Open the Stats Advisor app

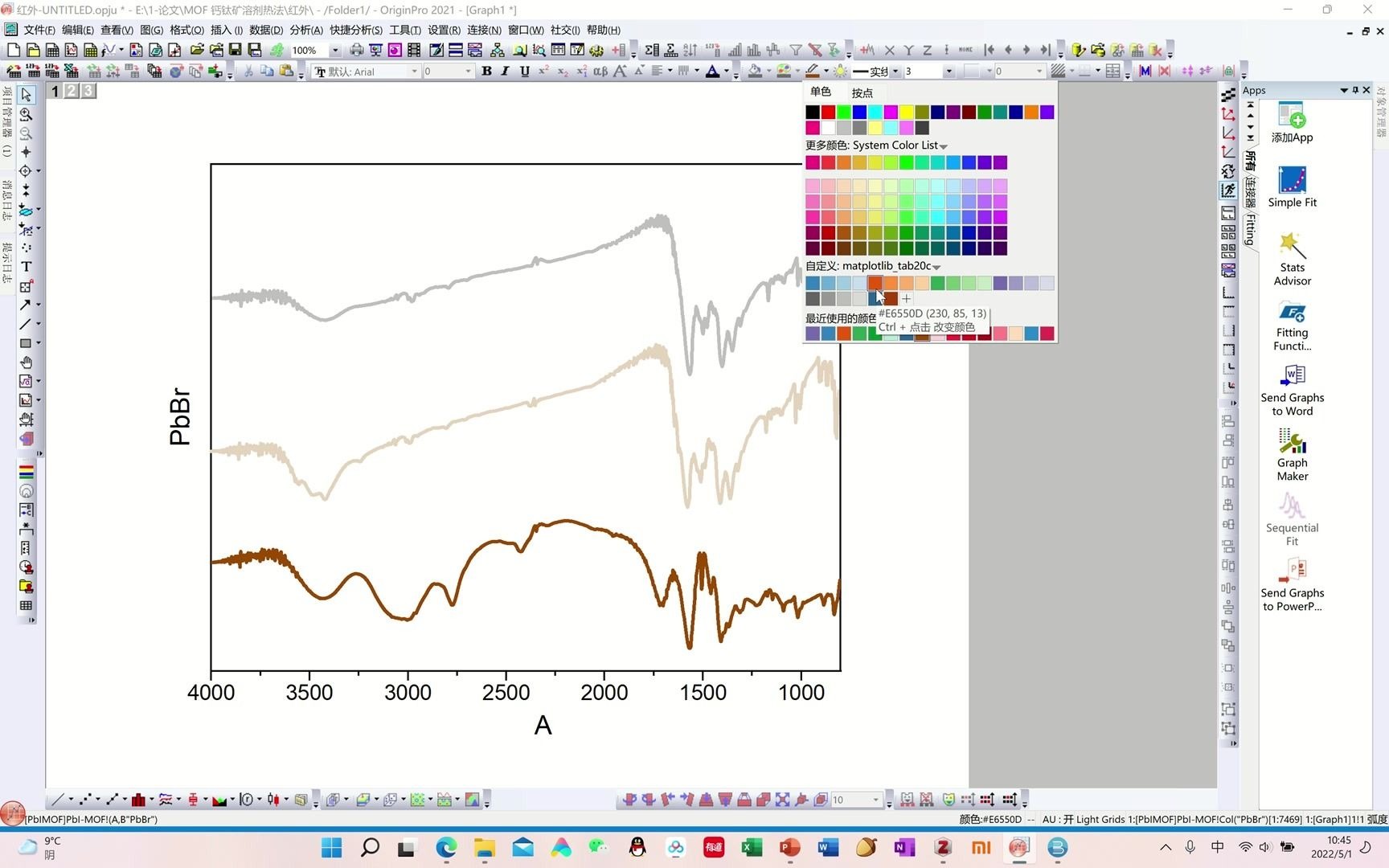pyautogui.click(x=1292, y=259)
